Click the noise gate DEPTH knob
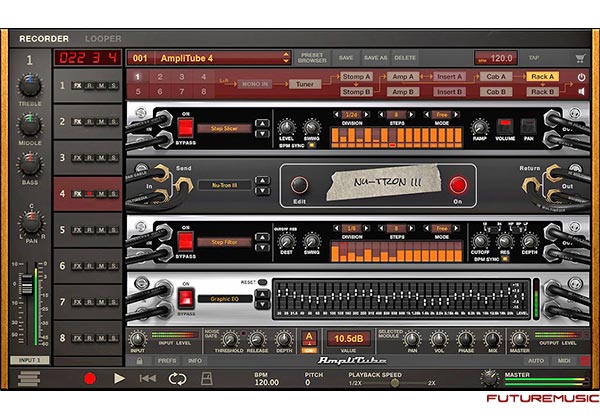This screenshot has height=420, width=600. (x=284, y=339)
